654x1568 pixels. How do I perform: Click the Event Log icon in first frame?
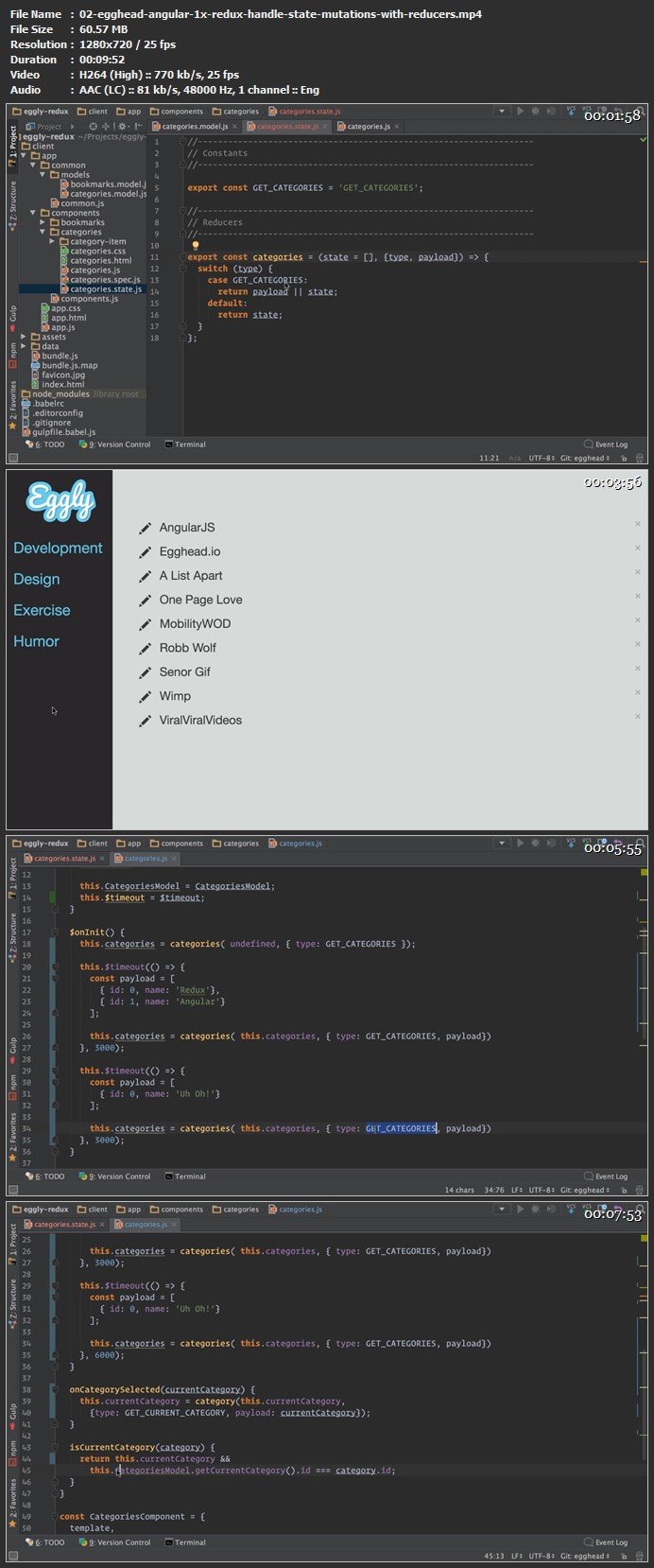pos(590,444)
